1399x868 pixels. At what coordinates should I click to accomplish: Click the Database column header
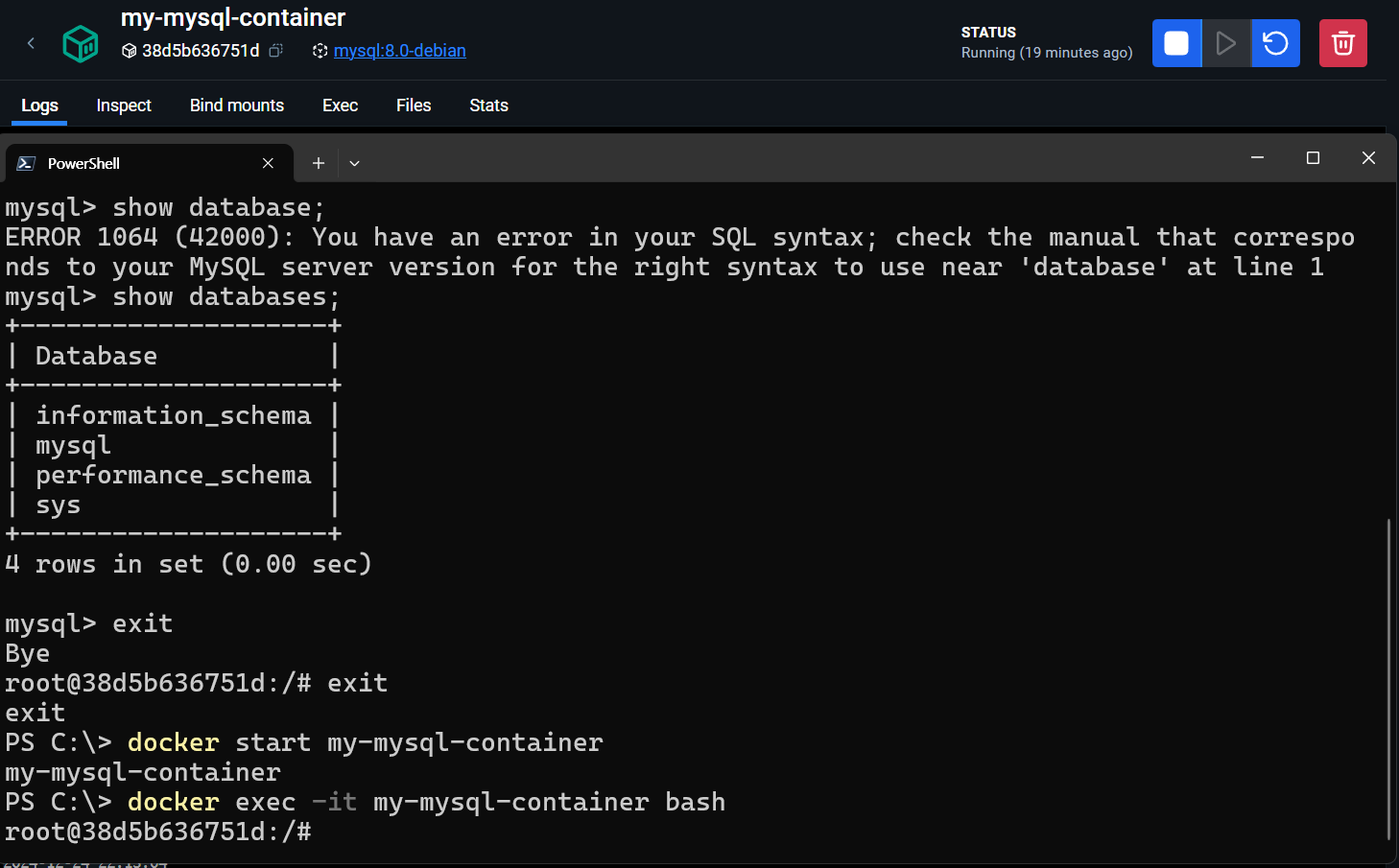[96, 356]
